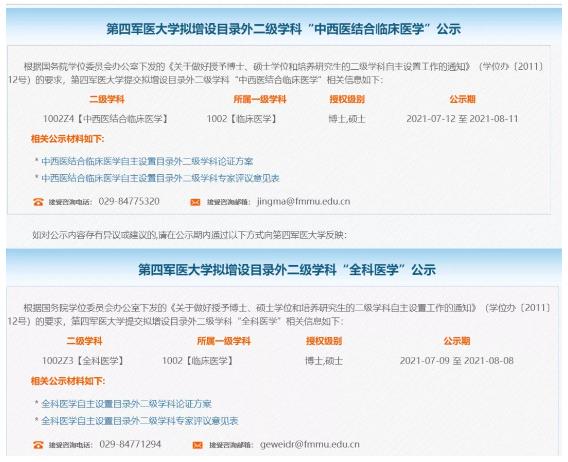The image size is (568, 462).
Task: Open 中西医结合临床医学 专家评议意见表 link
Action: [x=160, y=178]
